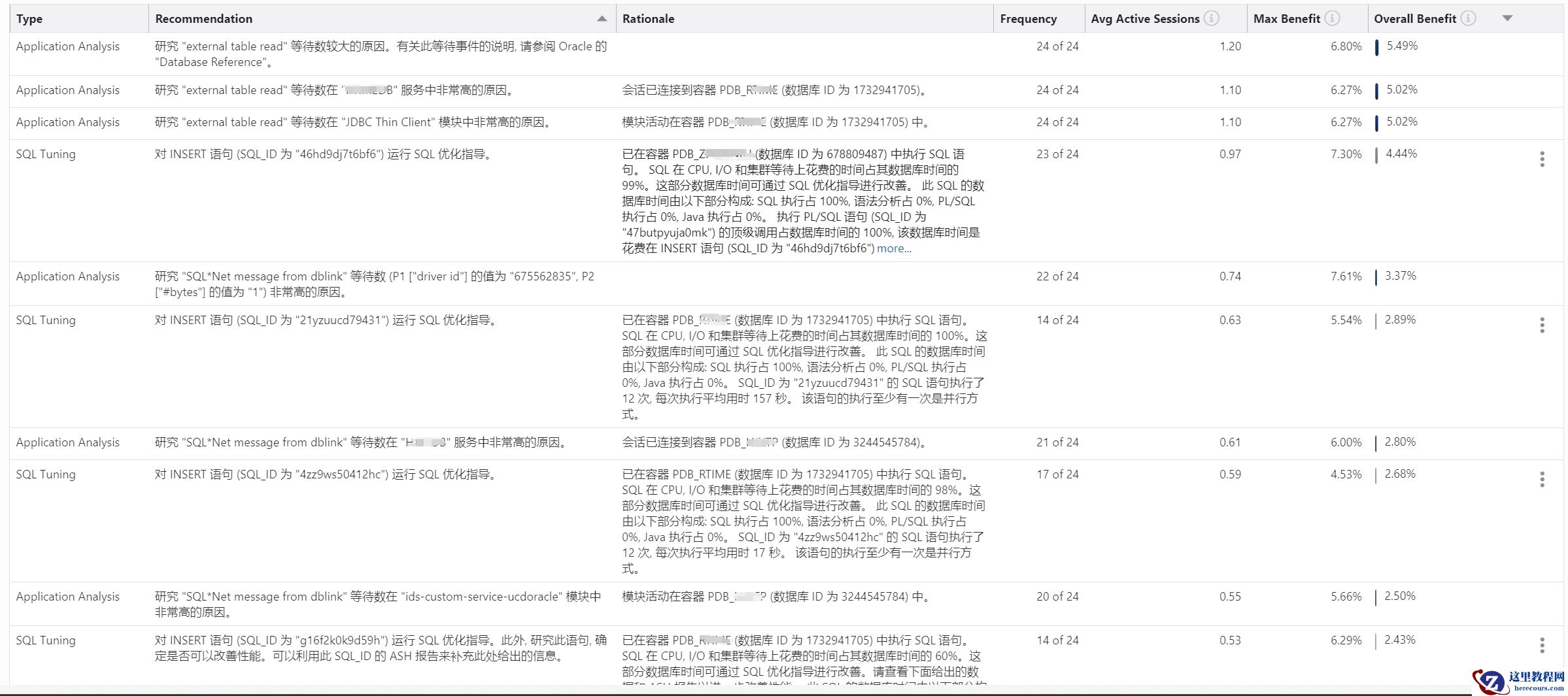Click average active sessions value 0.74
Viewport: 1568px width, 696px height.
pos(1230,276)
